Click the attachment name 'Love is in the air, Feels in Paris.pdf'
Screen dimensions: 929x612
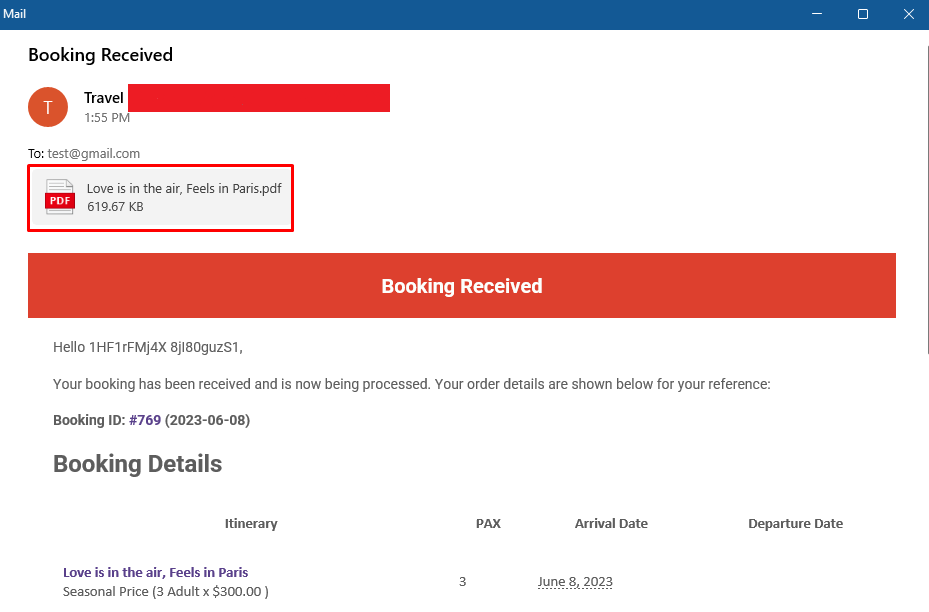pyautogui.click(x=184, y=188)
